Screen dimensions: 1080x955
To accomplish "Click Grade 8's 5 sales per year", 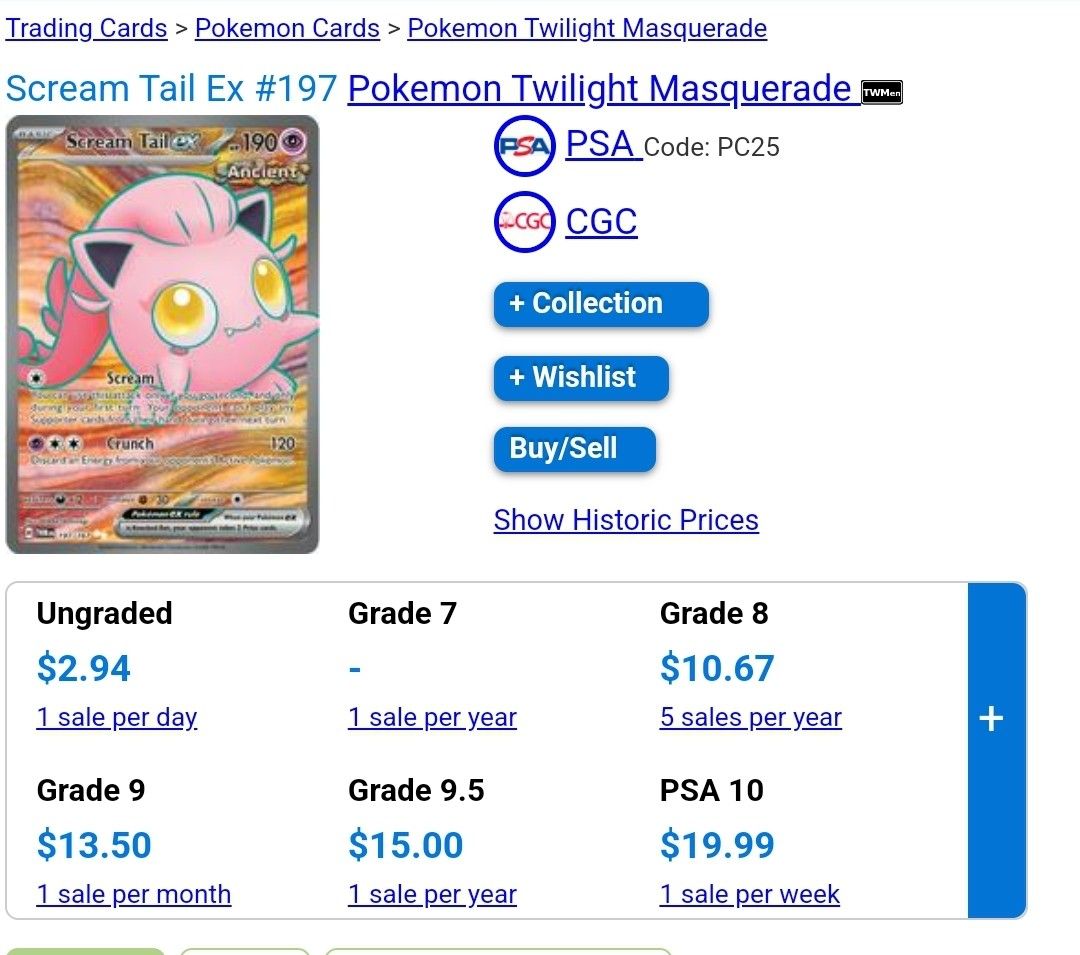I will (x=750, y=717).
